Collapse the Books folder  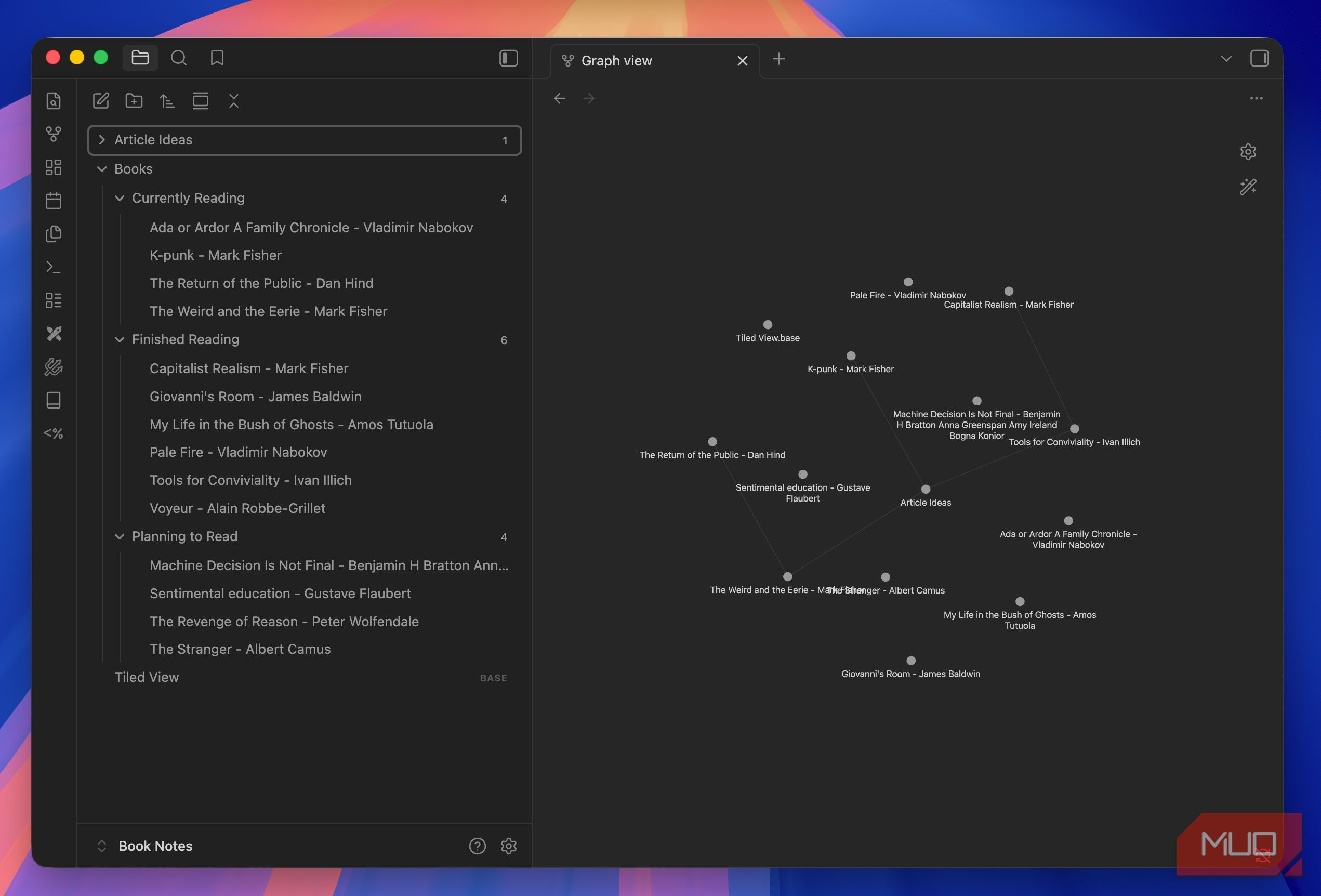[x=305, y=169]
